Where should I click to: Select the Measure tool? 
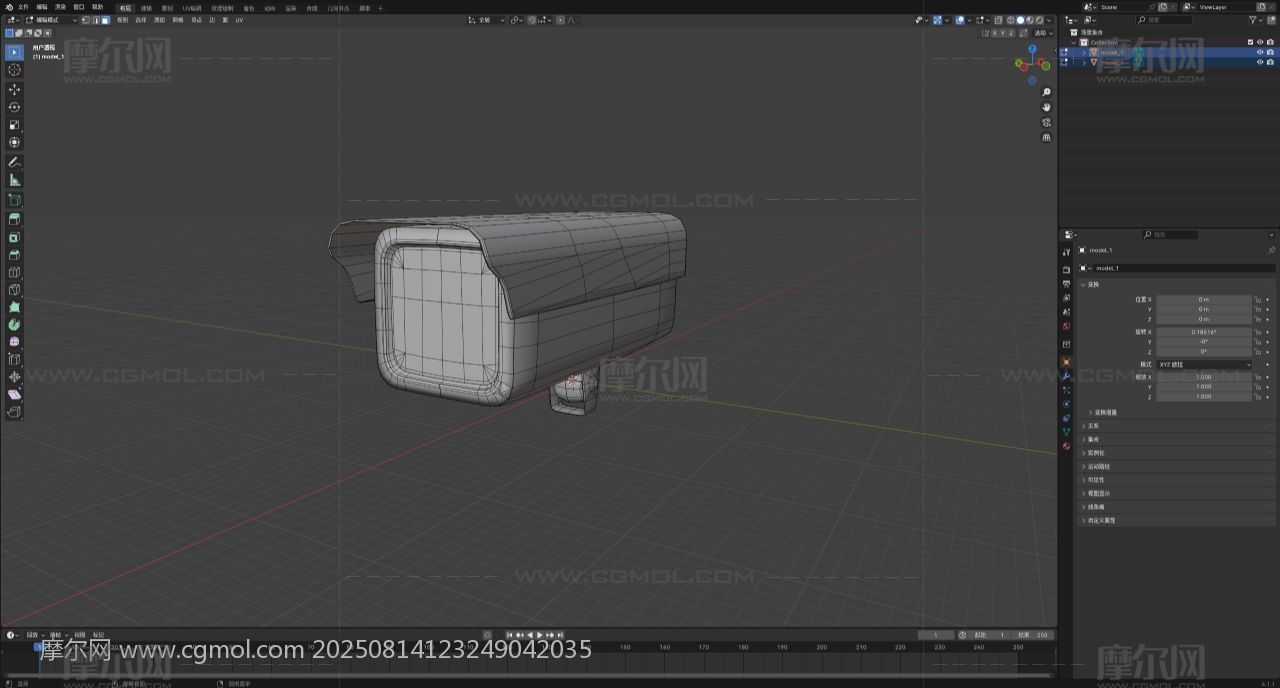(x=14, y=180)
